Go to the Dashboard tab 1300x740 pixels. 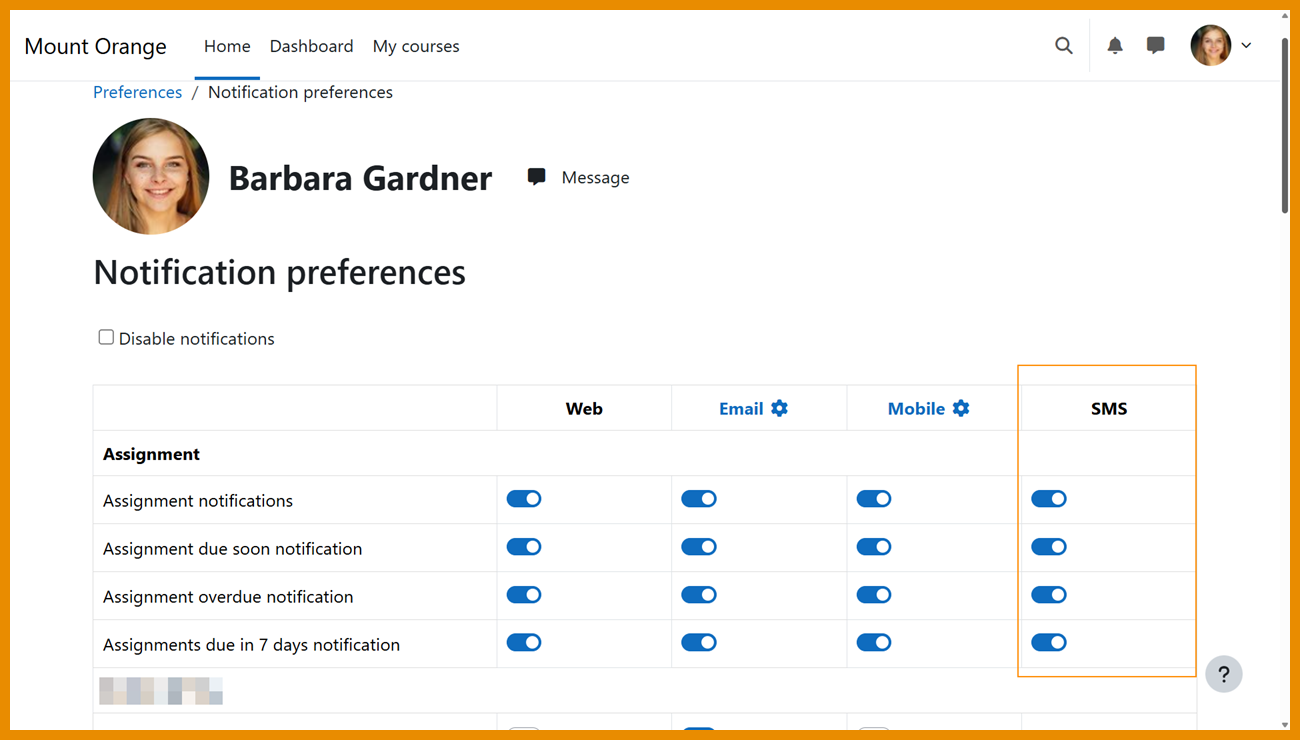[311, 46]
